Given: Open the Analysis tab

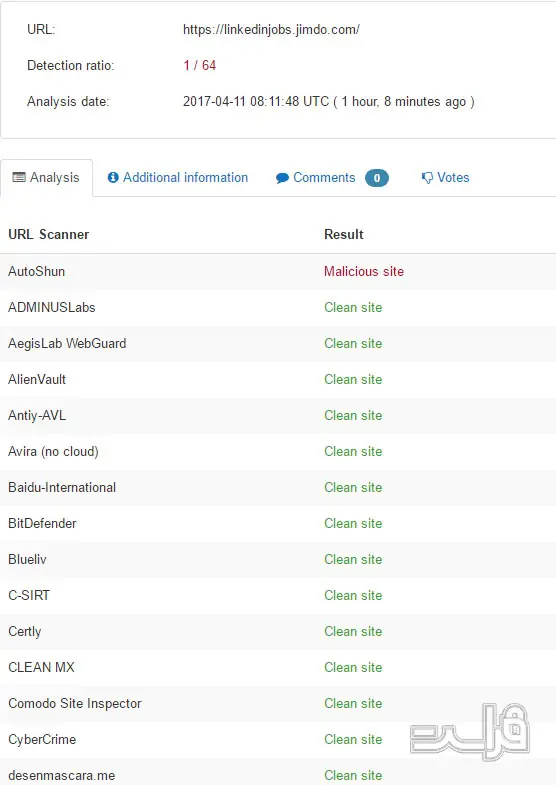Looking at the screenshot, I should 46,178.
